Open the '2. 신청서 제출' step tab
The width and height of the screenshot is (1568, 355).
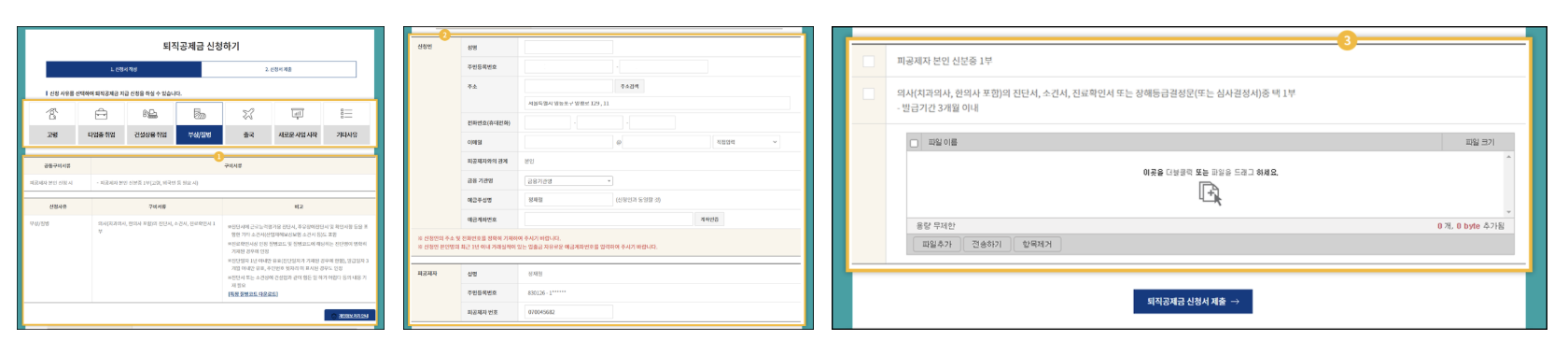coord(278,69)
